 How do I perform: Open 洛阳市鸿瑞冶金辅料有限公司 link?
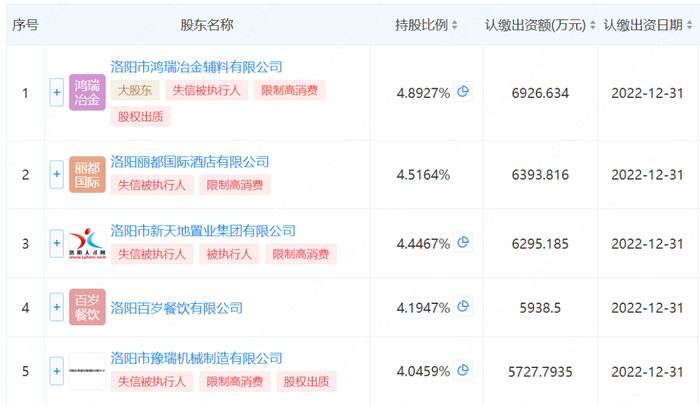pos(196,67)
